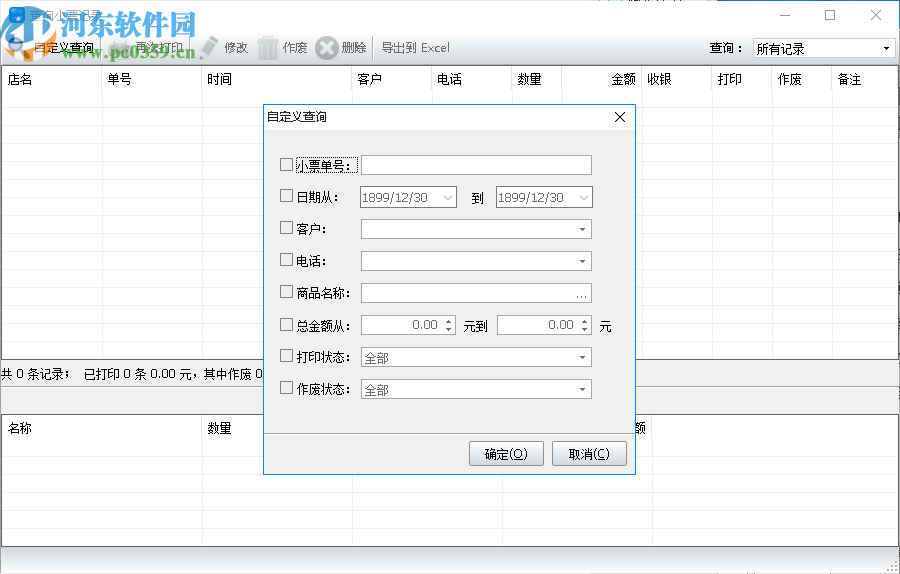Click the gray X icon for 删除
Viewport: 900px width, 574px height.
point(327,48)
